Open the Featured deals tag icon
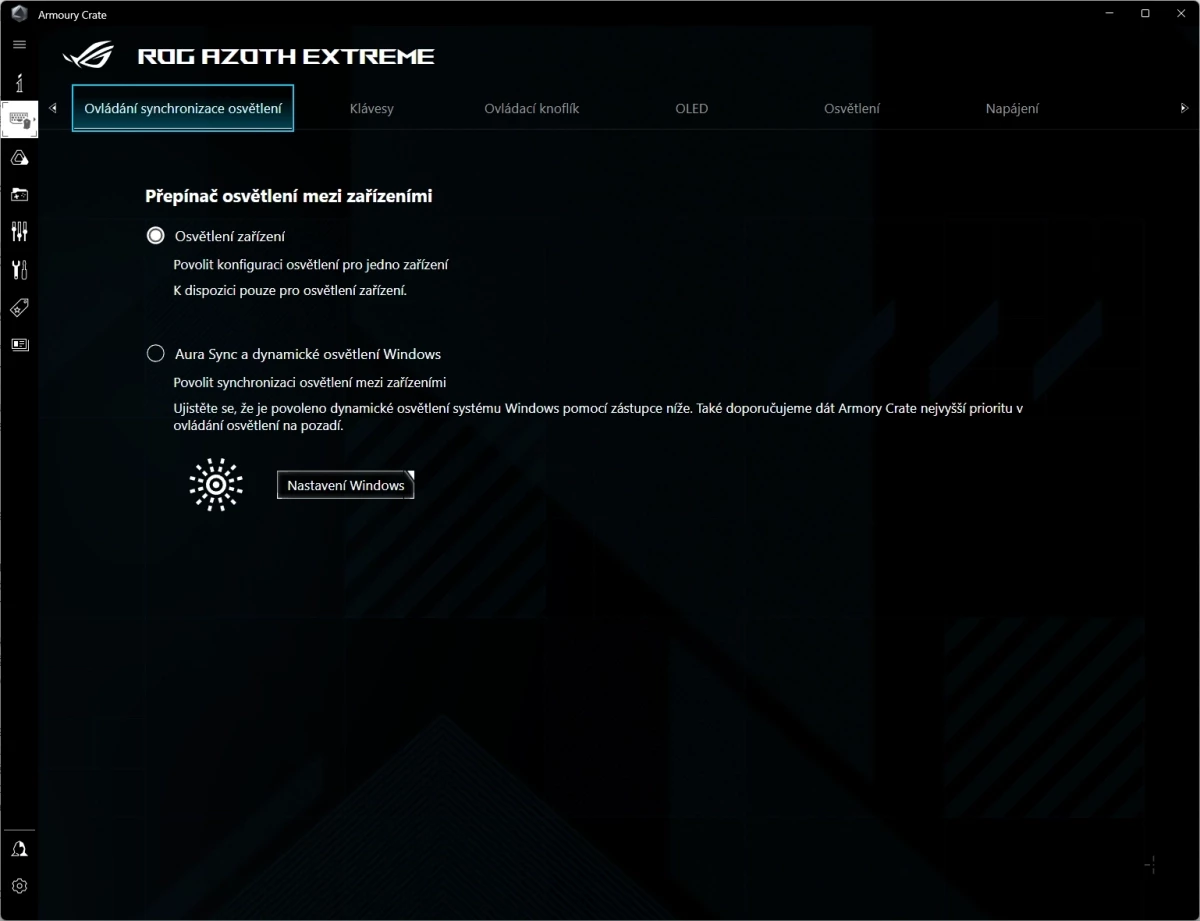 tap(19, 308)
